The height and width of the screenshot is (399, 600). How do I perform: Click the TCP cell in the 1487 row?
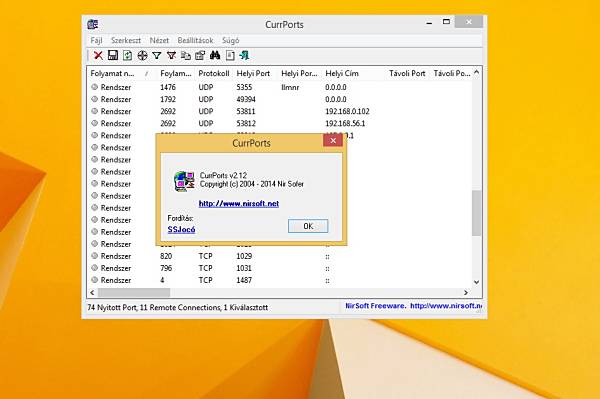(205, 280)
